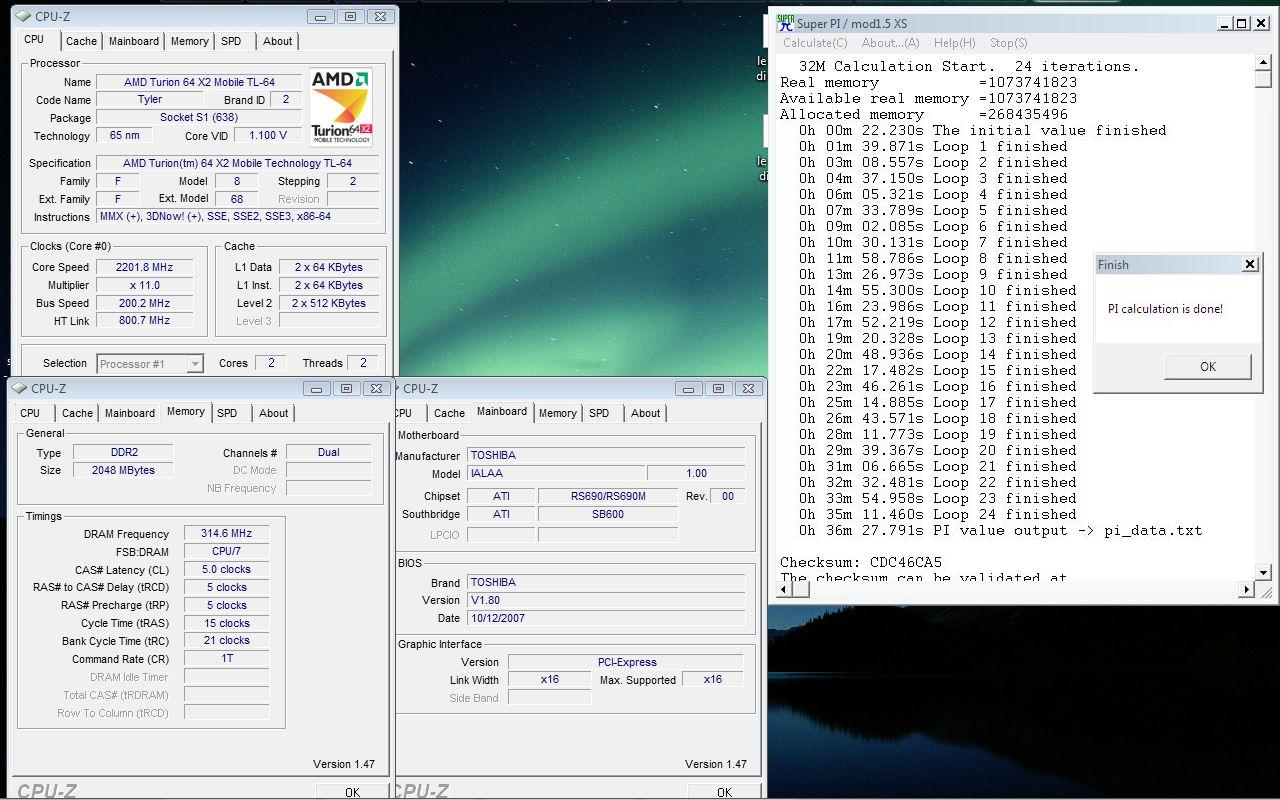Click the Cores count value field
1280x800 pixels.
271,363
